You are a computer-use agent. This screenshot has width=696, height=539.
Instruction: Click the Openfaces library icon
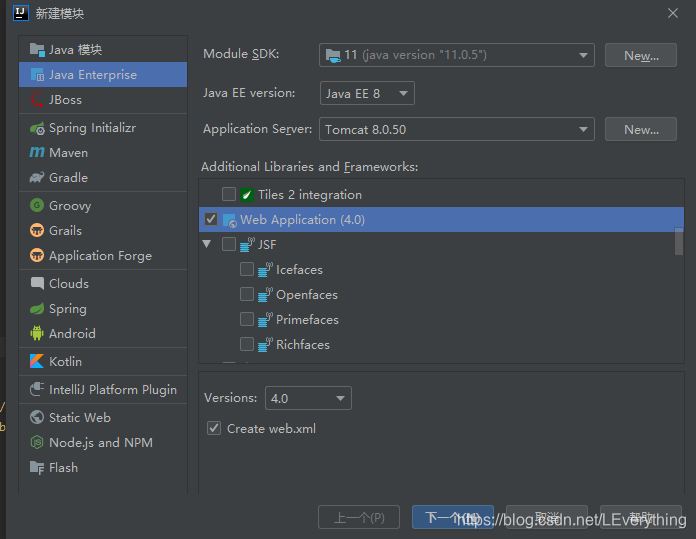pyautogui.click(x=265, y=294)
